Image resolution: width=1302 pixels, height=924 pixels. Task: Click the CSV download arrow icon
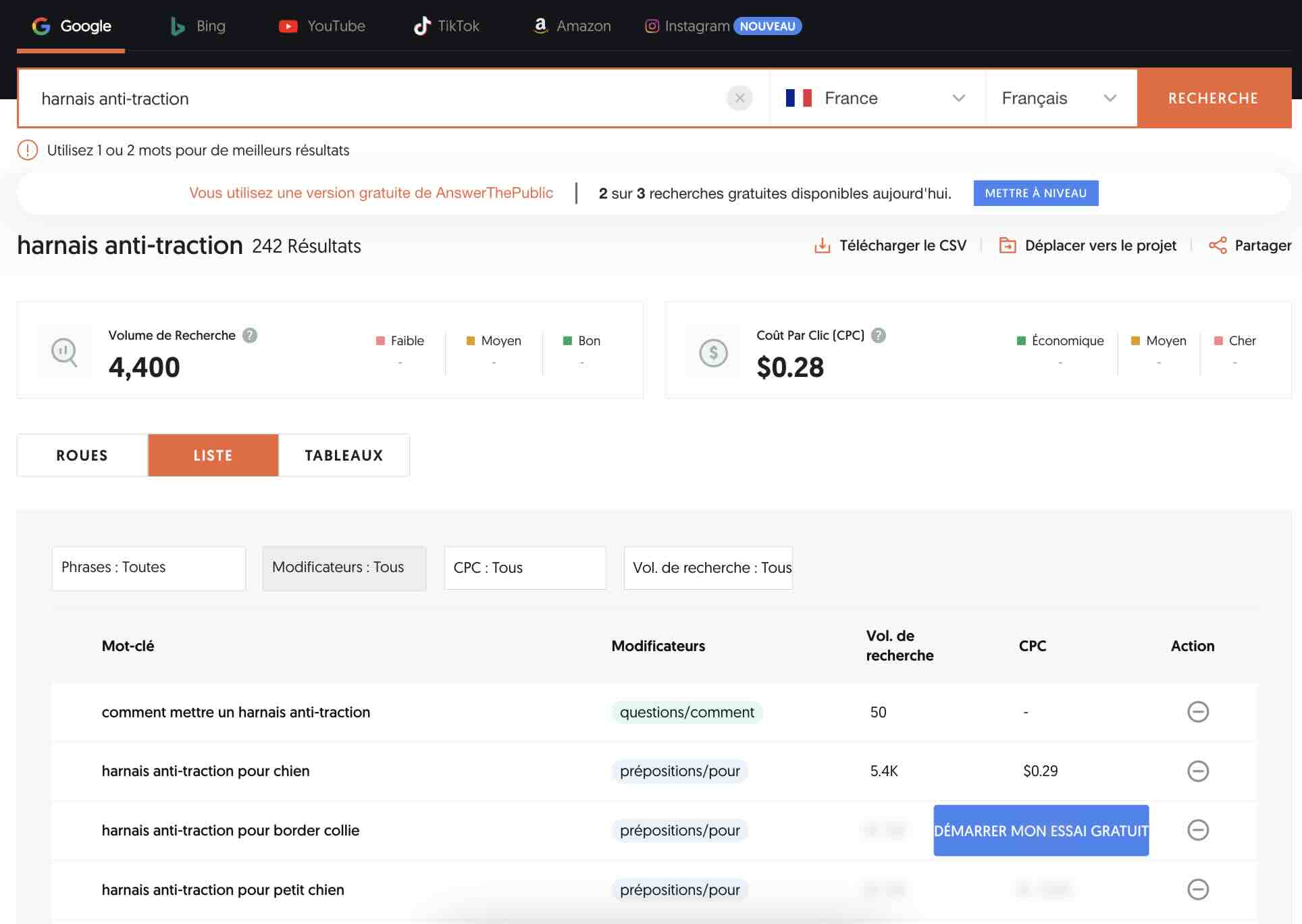tap(823, 245)
